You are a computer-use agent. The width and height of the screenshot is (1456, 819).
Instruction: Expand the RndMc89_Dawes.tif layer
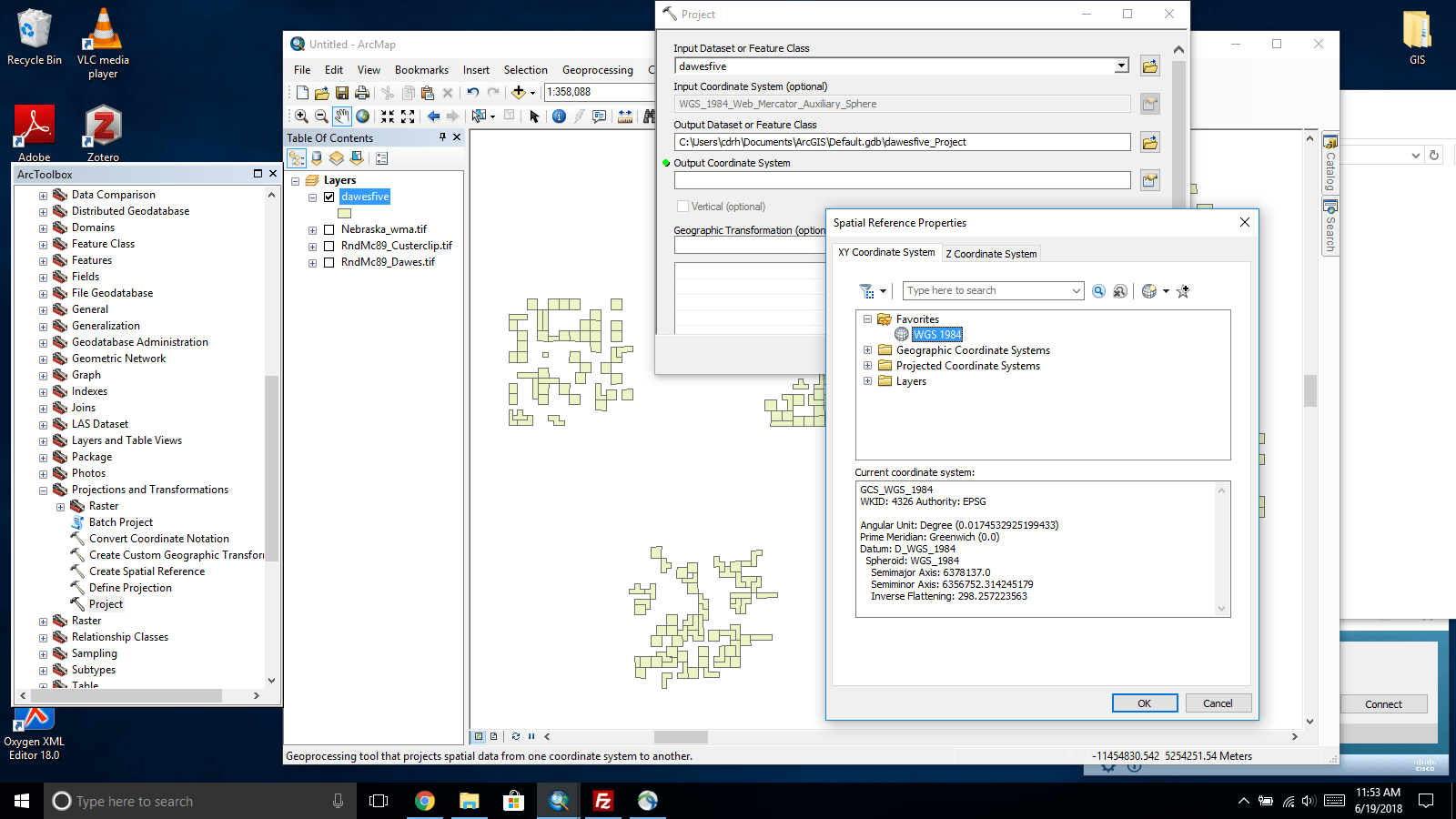coord(313,262)
